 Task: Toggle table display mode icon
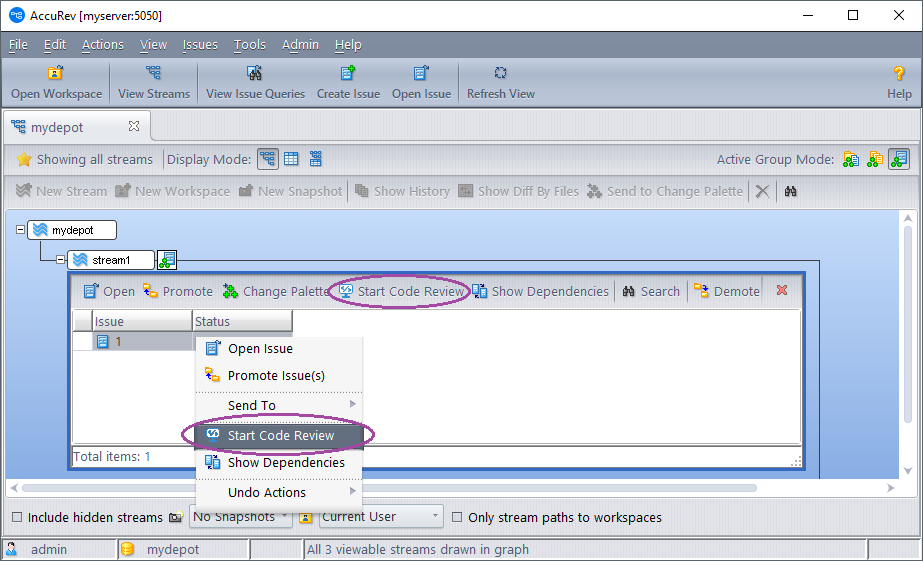click(291, 159)
